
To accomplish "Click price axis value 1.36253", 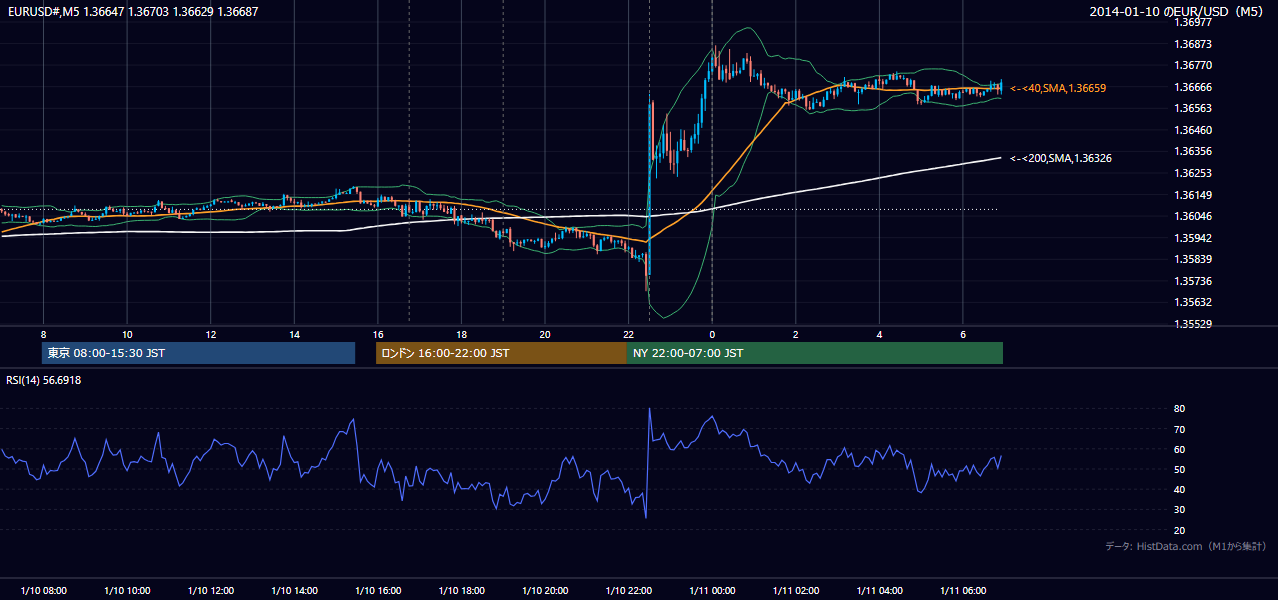I will (1192, 173).
